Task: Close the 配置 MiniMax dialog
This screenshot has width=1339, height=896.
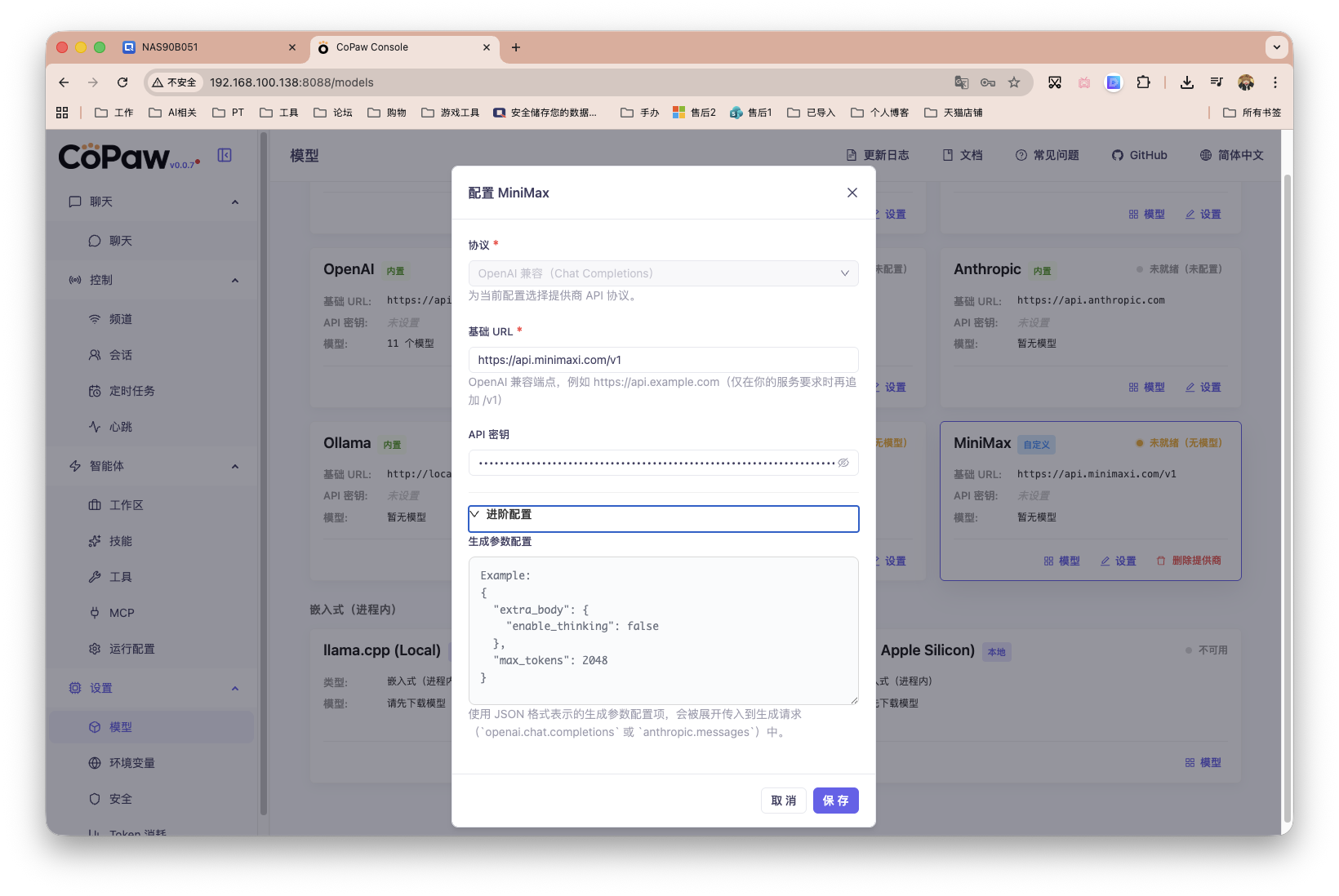Action: [852, 193]
